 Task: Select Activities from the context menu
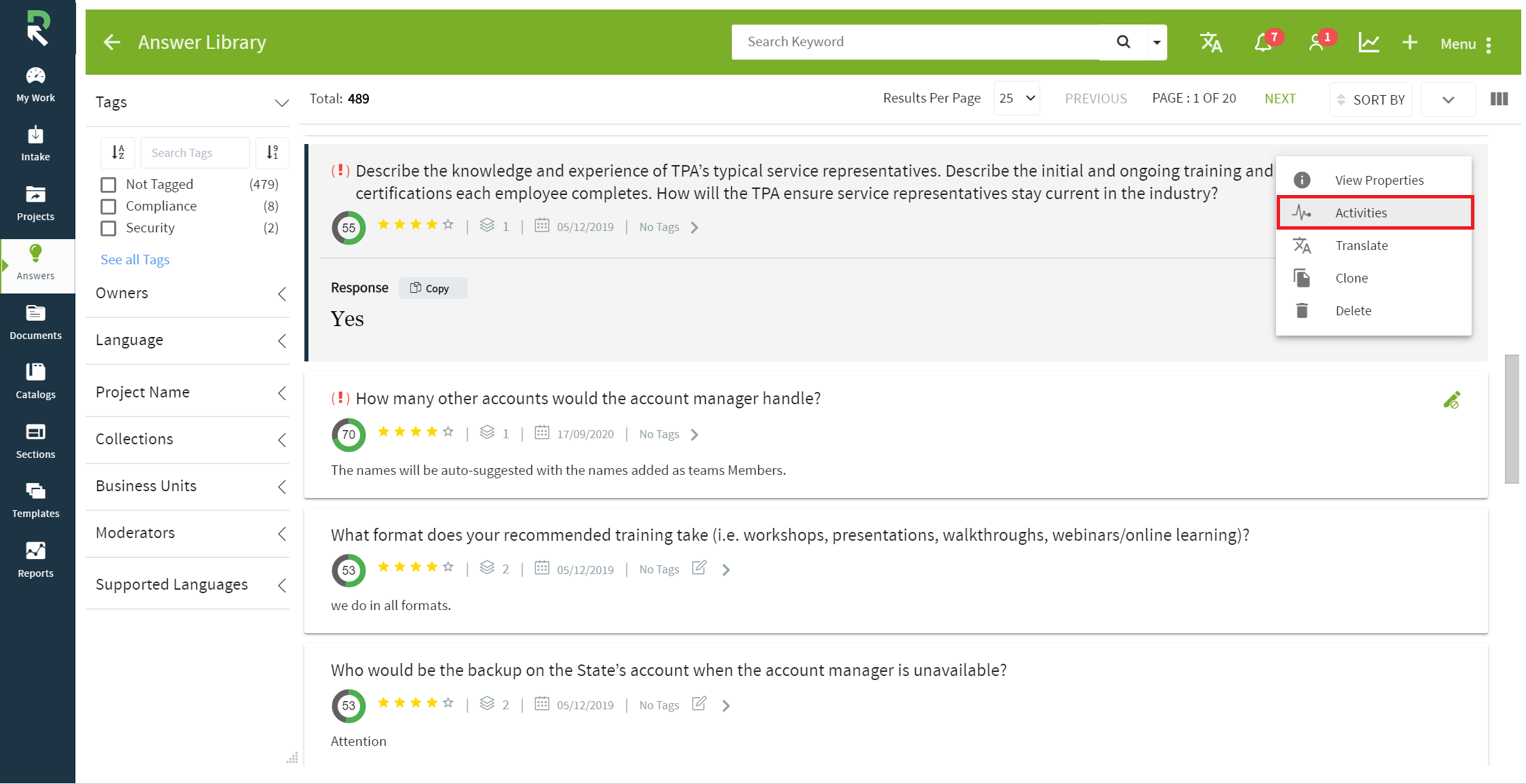pos(1374,213)
